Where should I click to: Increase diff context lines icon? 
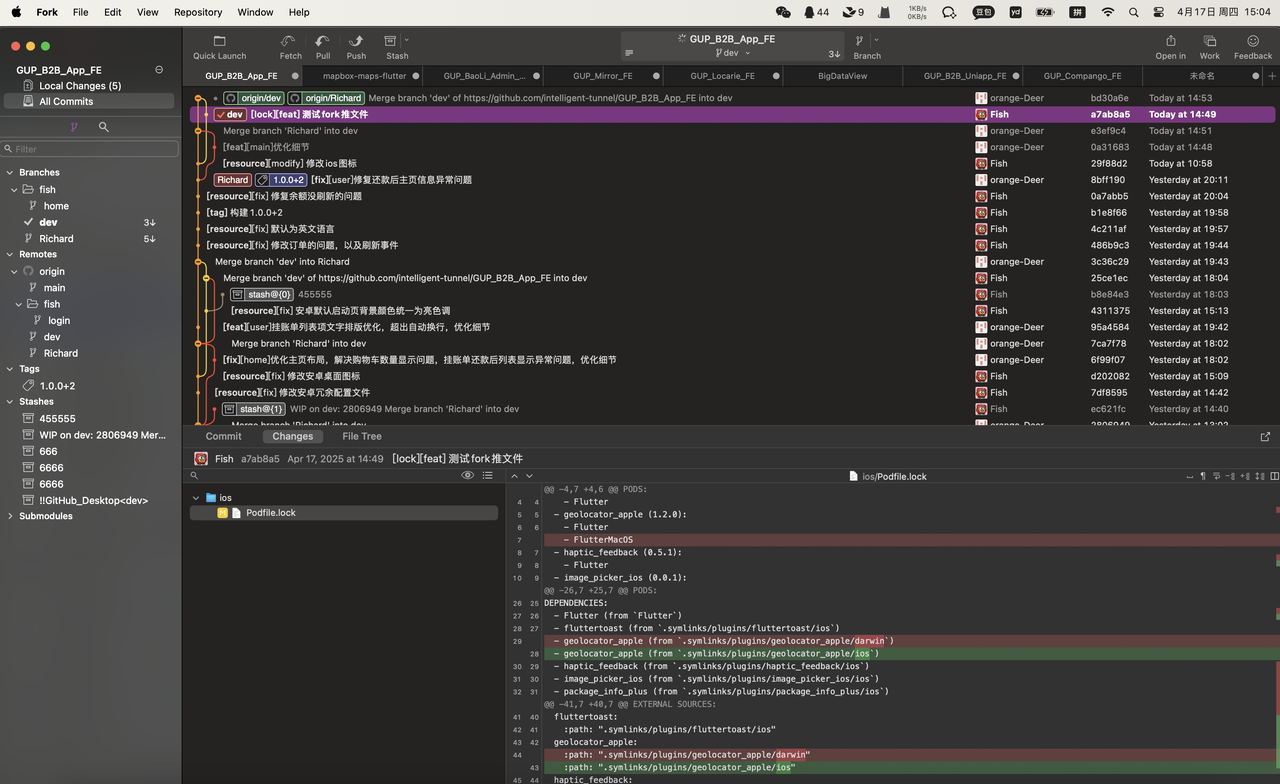(x=1245, y=476)
